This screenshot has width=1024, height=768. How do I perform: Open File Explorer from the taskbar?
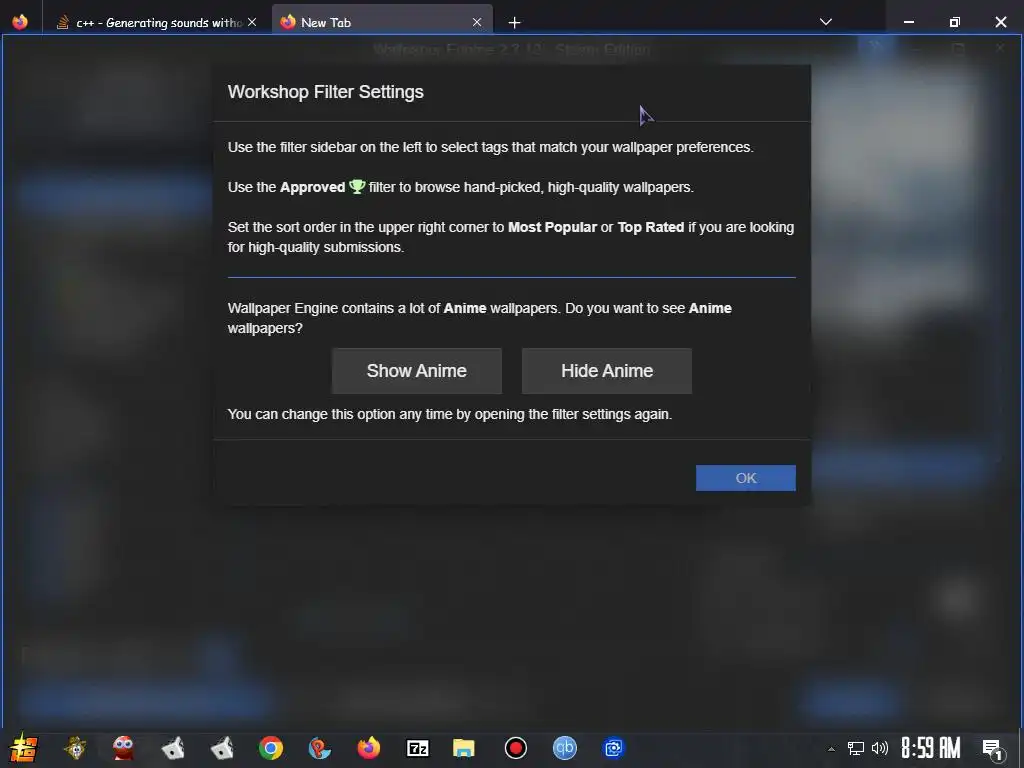(464, 748)
